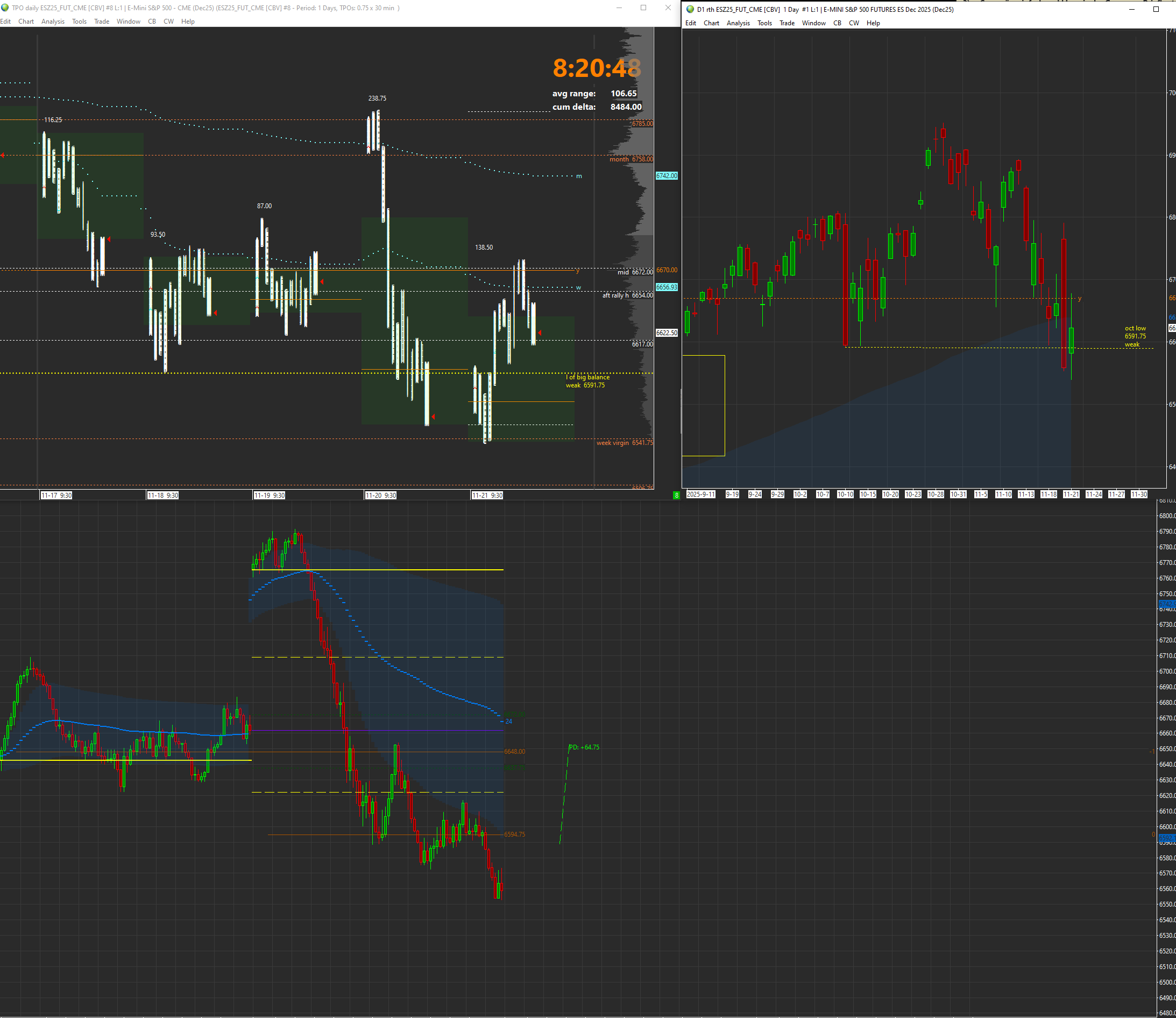Click the 6785.00 orange price label
This screenshot has height=1018, width=1176.
pyautogui.click(x=642, y=123)
